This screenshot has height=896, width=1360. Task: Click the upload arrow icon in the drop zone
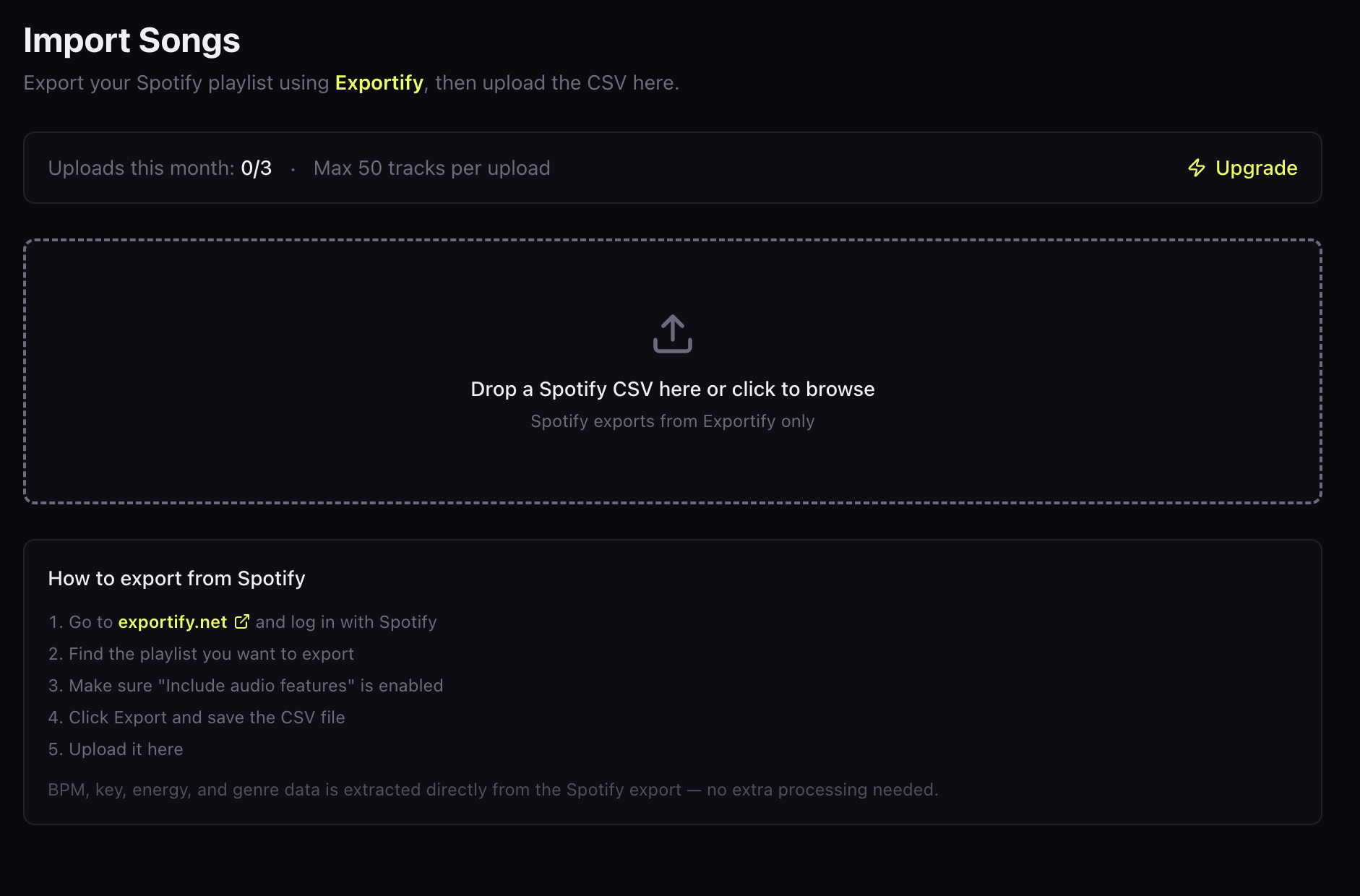coord(672,334)
